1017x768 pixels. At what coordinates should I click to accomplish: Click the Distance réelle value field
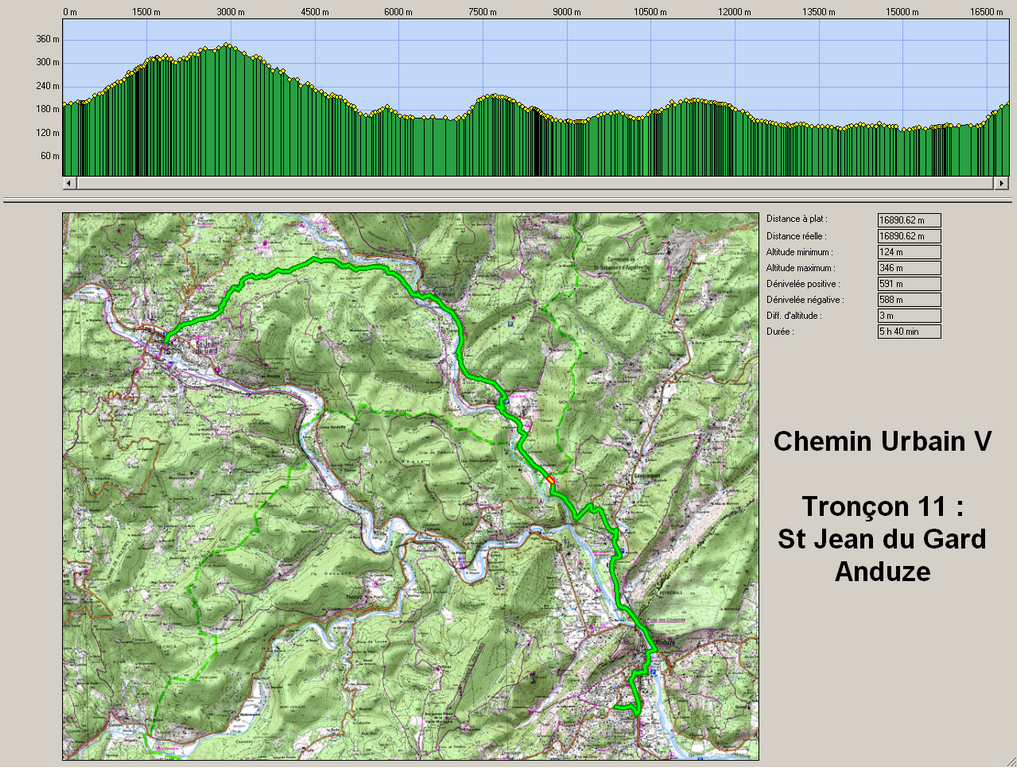(x=909, y=236)
